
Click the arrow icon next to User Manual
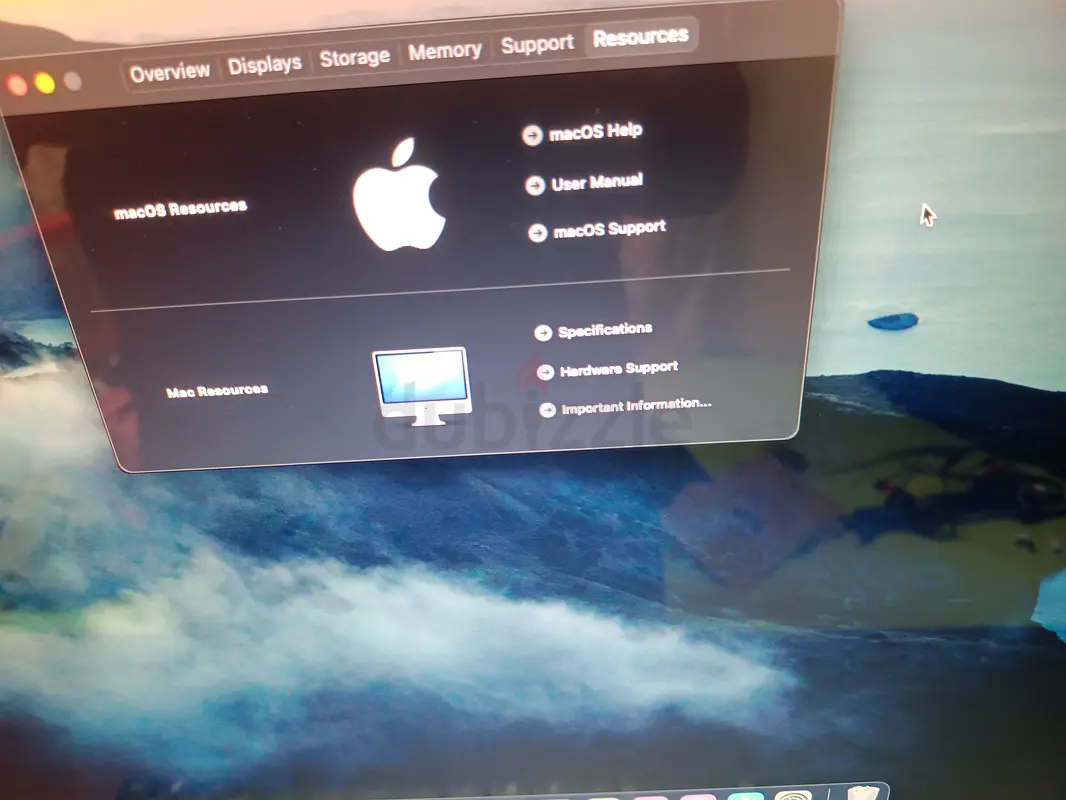(535, 185)
